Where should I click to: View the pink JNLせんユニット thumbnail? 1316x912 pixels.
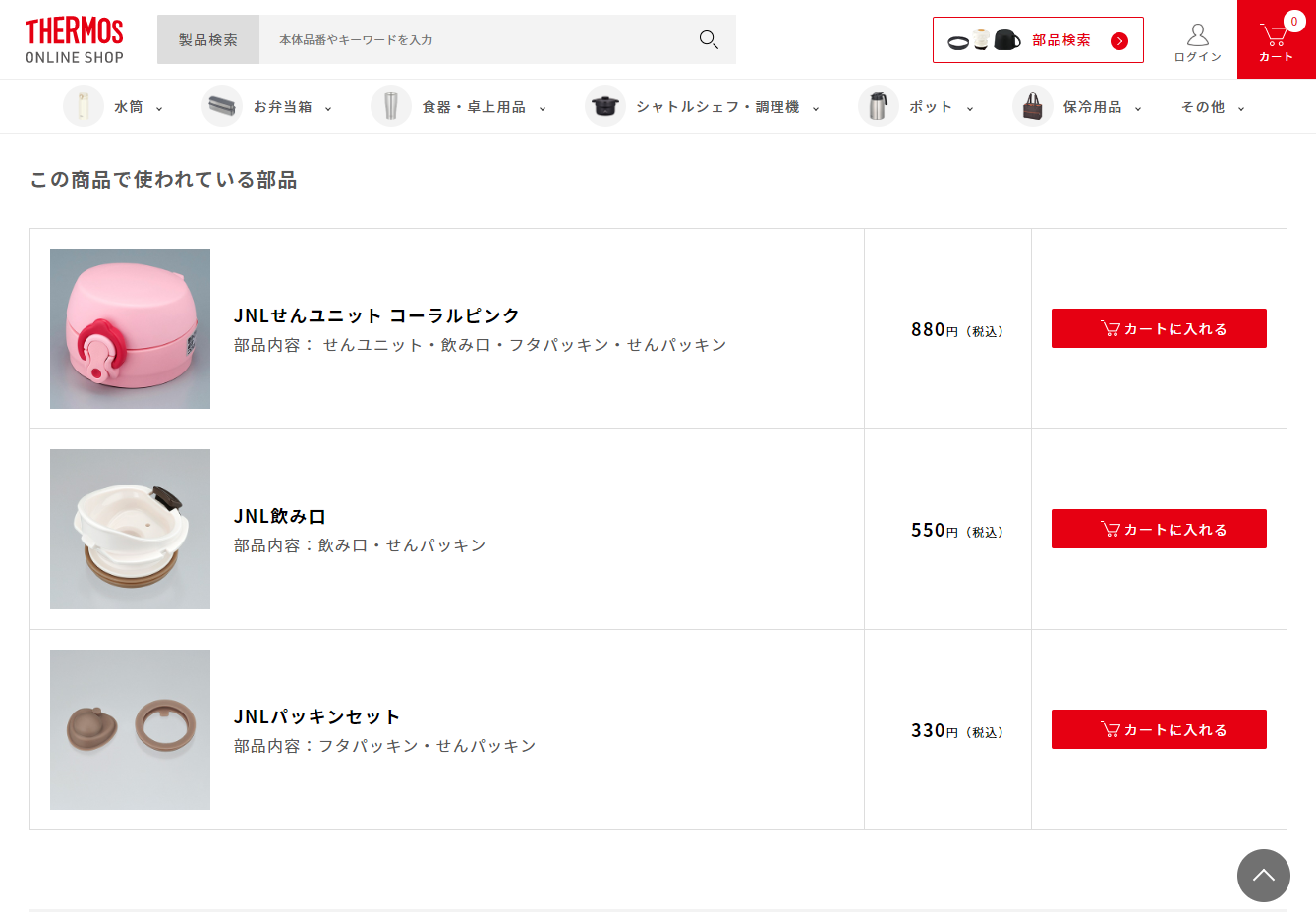(x=130, y=328)
